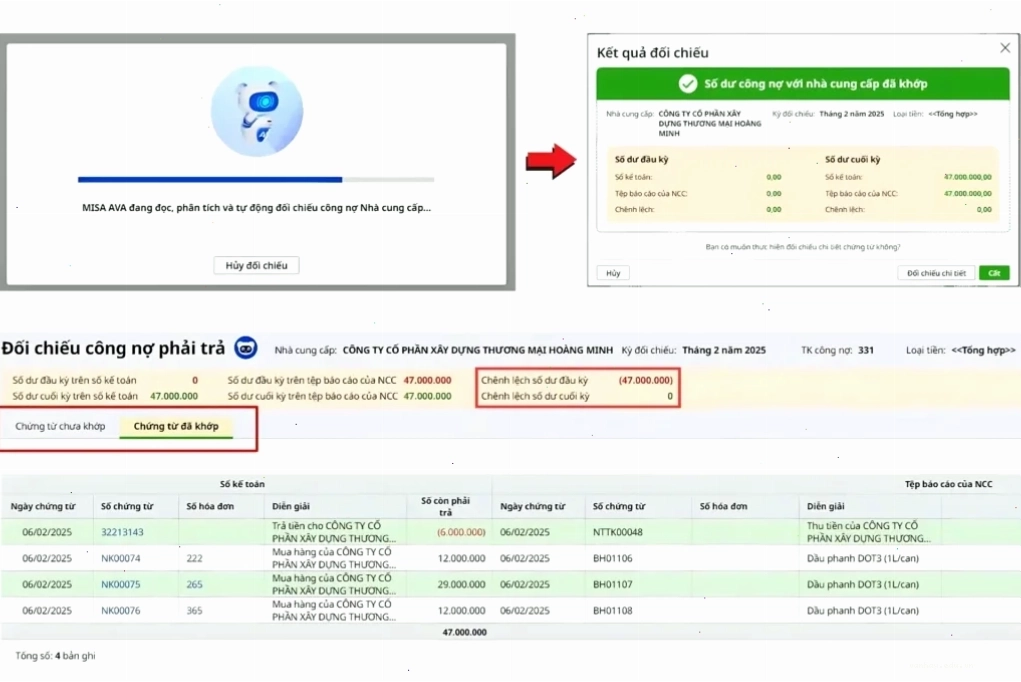Viewport: 1021px width, 682px height.
Task: Click the (47.000.000) opening balance difference
Action: pos(645,380)
